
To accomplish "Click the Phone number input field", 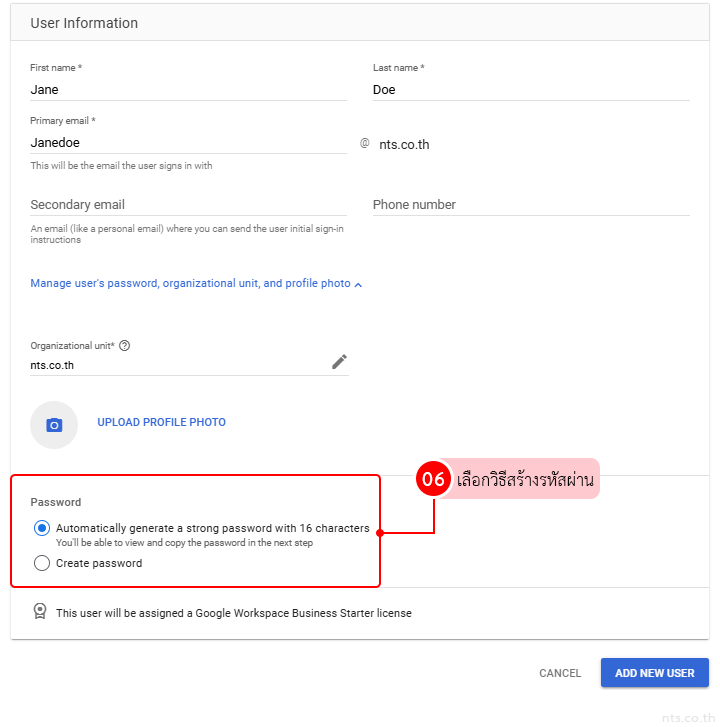I will 530,205.
